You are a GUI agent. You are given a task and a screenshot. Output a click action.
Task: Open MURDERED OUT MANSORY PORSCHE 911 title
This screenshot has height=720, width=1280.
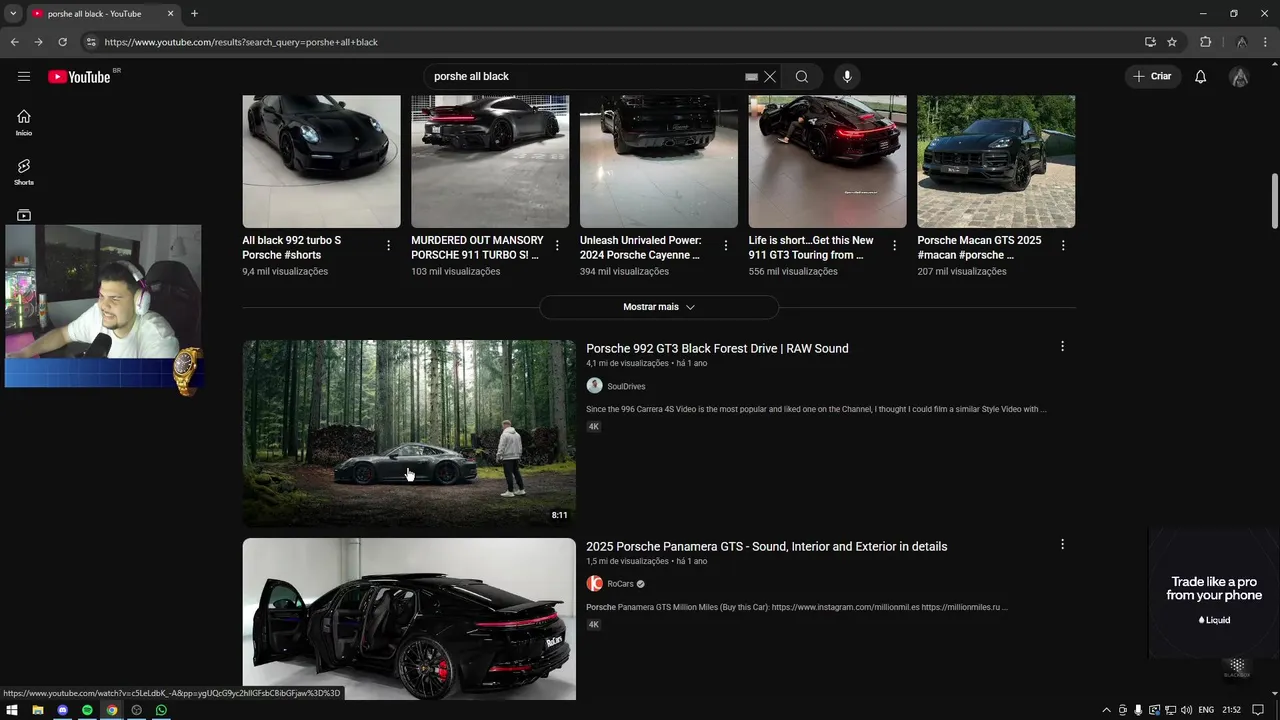[x=477, y=247]
